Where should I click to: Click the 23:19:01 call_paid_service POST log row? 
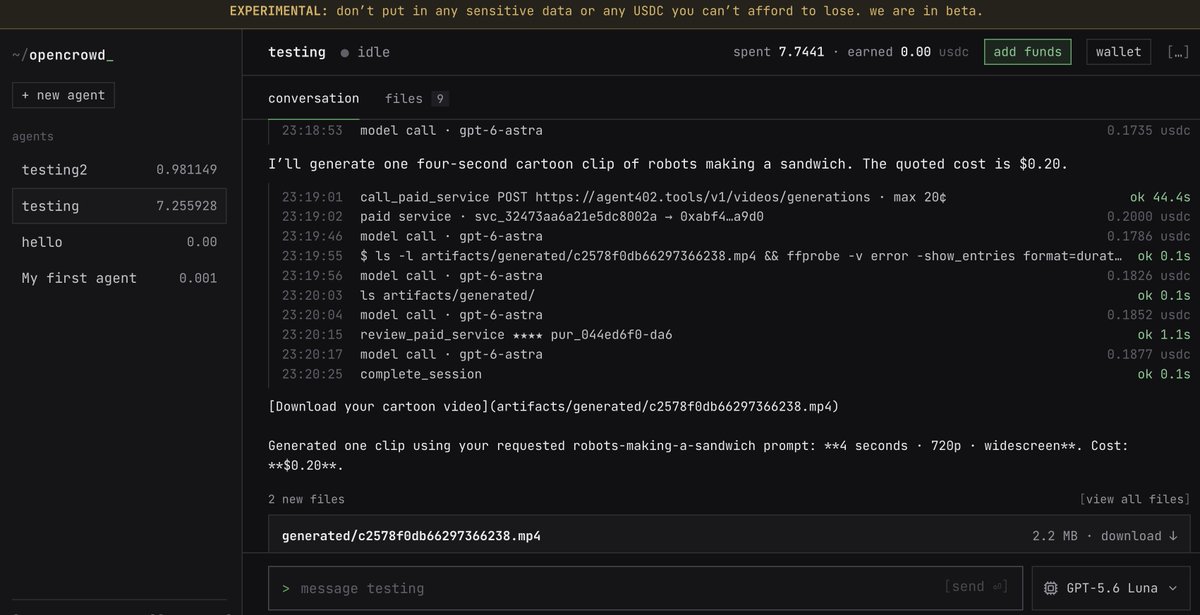pos(735,197)
